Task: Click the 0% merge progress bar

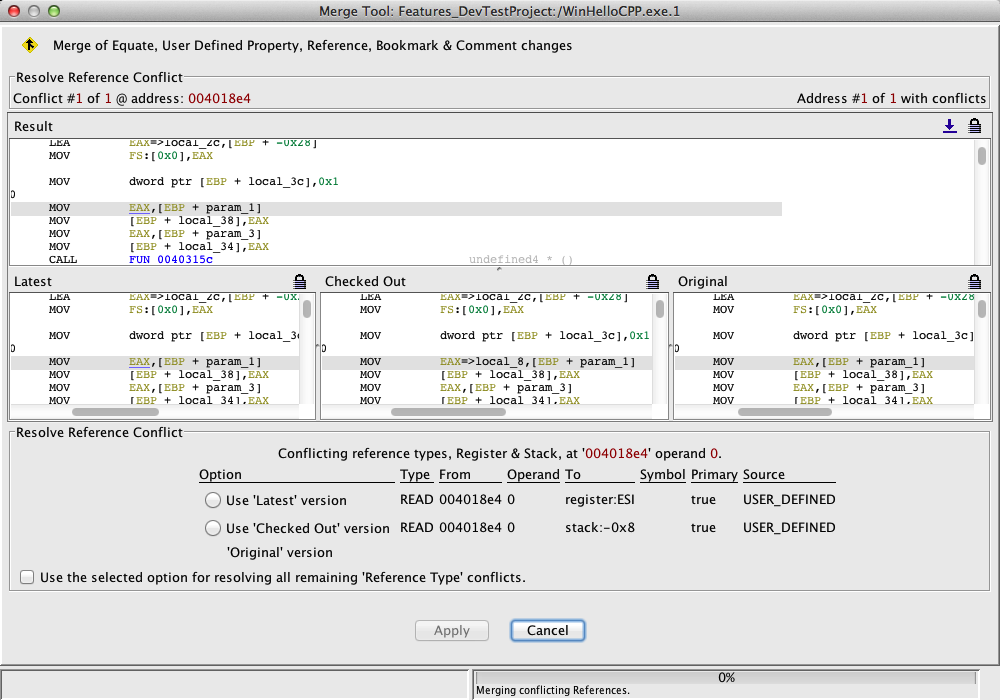Action: click(727, 677)
